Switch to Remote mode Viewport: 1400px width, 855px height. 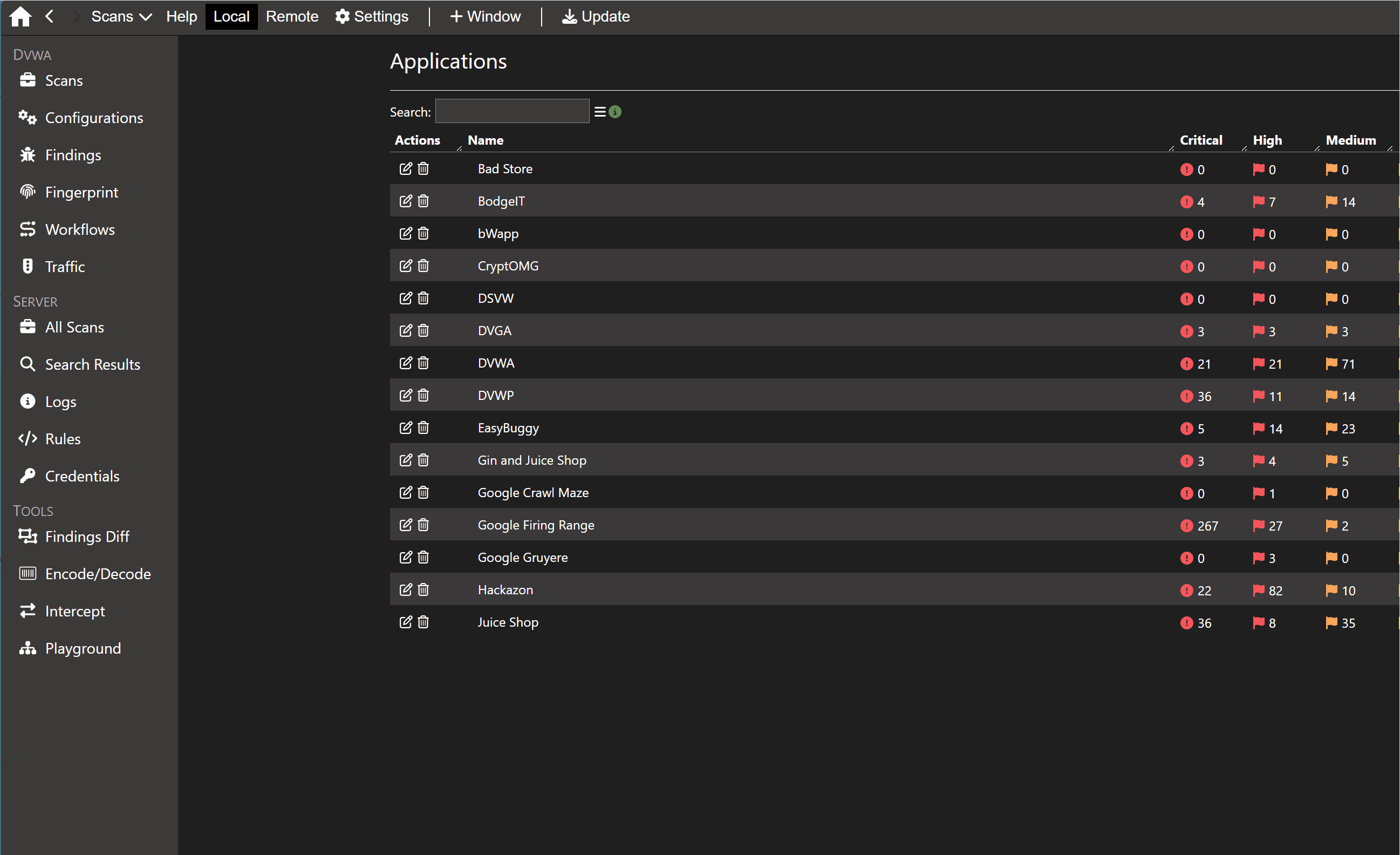291,17
